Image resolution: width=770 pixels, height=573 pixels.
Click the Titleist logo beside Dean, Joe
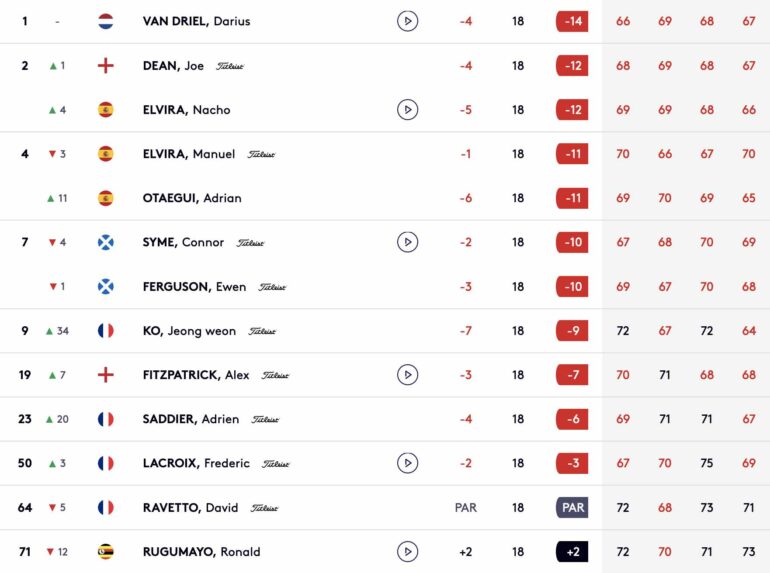(230, 66)
